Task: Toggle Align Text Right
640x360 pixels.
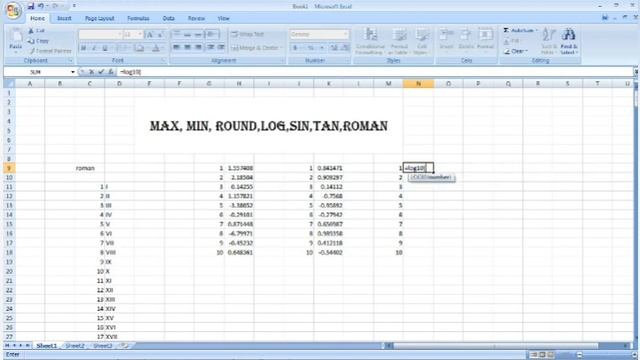Action: (x=198, y=48)
